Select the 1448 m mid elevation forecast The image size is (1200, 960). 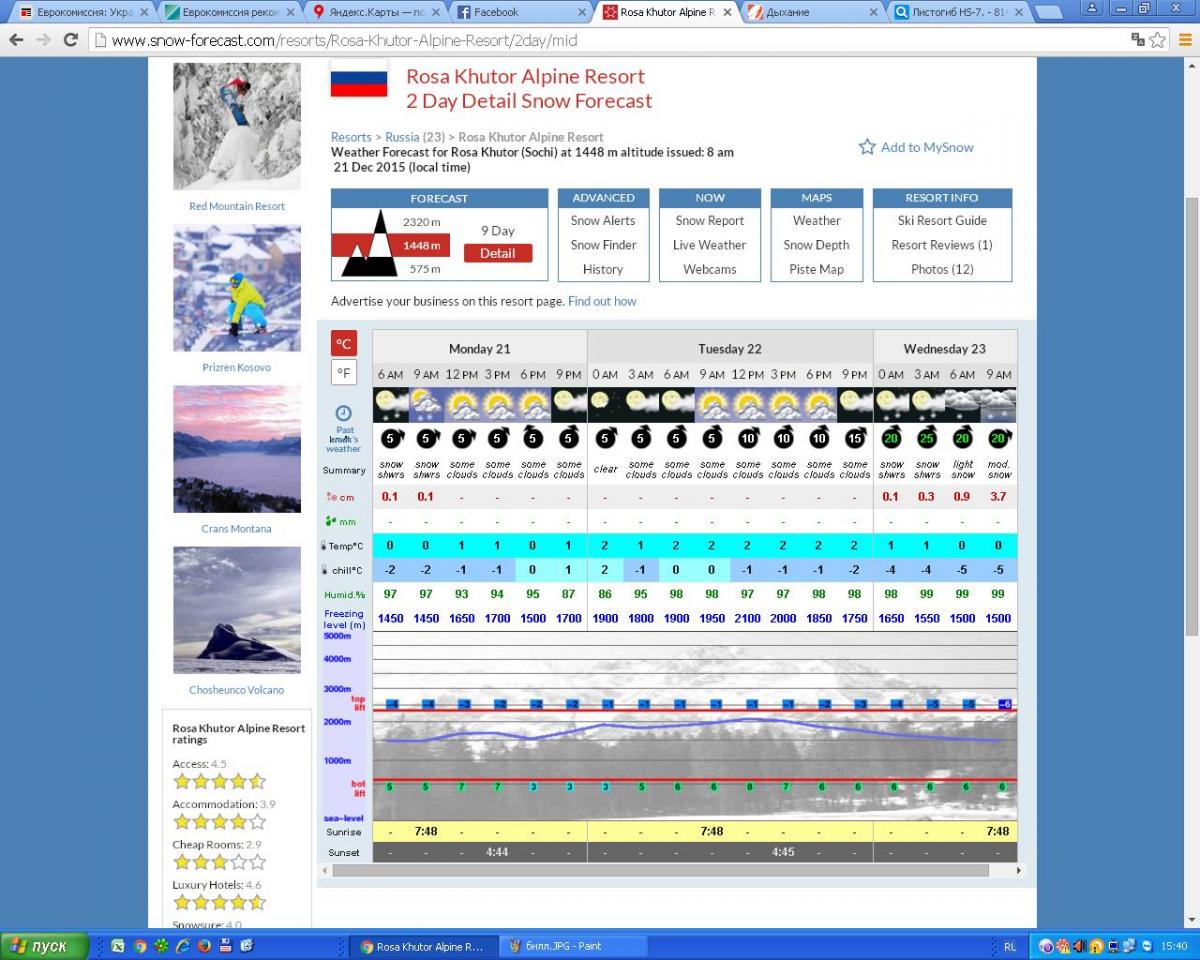coord(422,245)
